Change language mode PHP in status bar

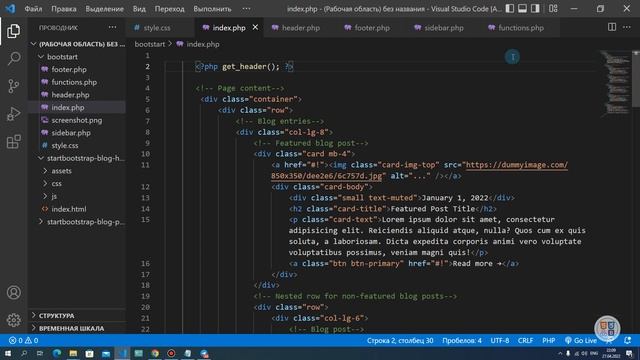548,340
